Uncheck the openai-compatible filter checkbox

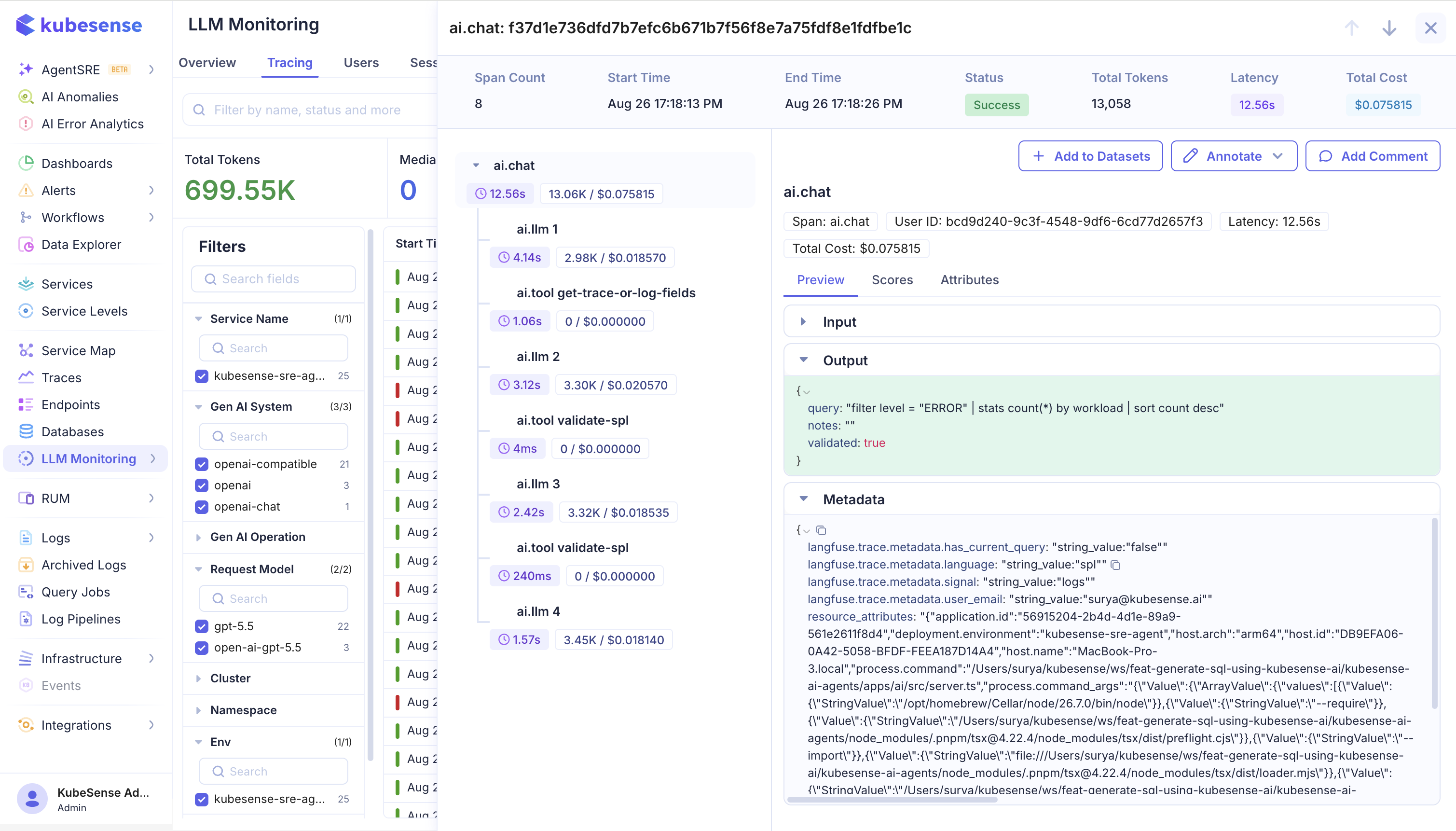pyautogui.click(x=201, y=464)
